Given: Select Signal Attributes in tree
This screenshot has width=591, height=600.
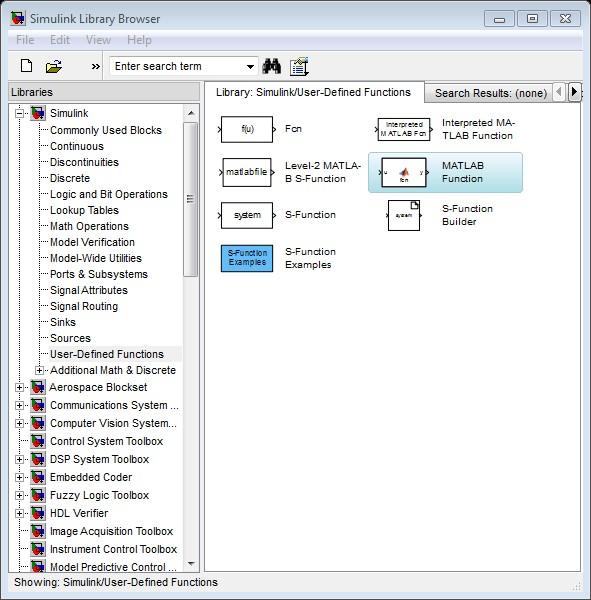Looking at the screenshot, I should [x=89, y=290].
